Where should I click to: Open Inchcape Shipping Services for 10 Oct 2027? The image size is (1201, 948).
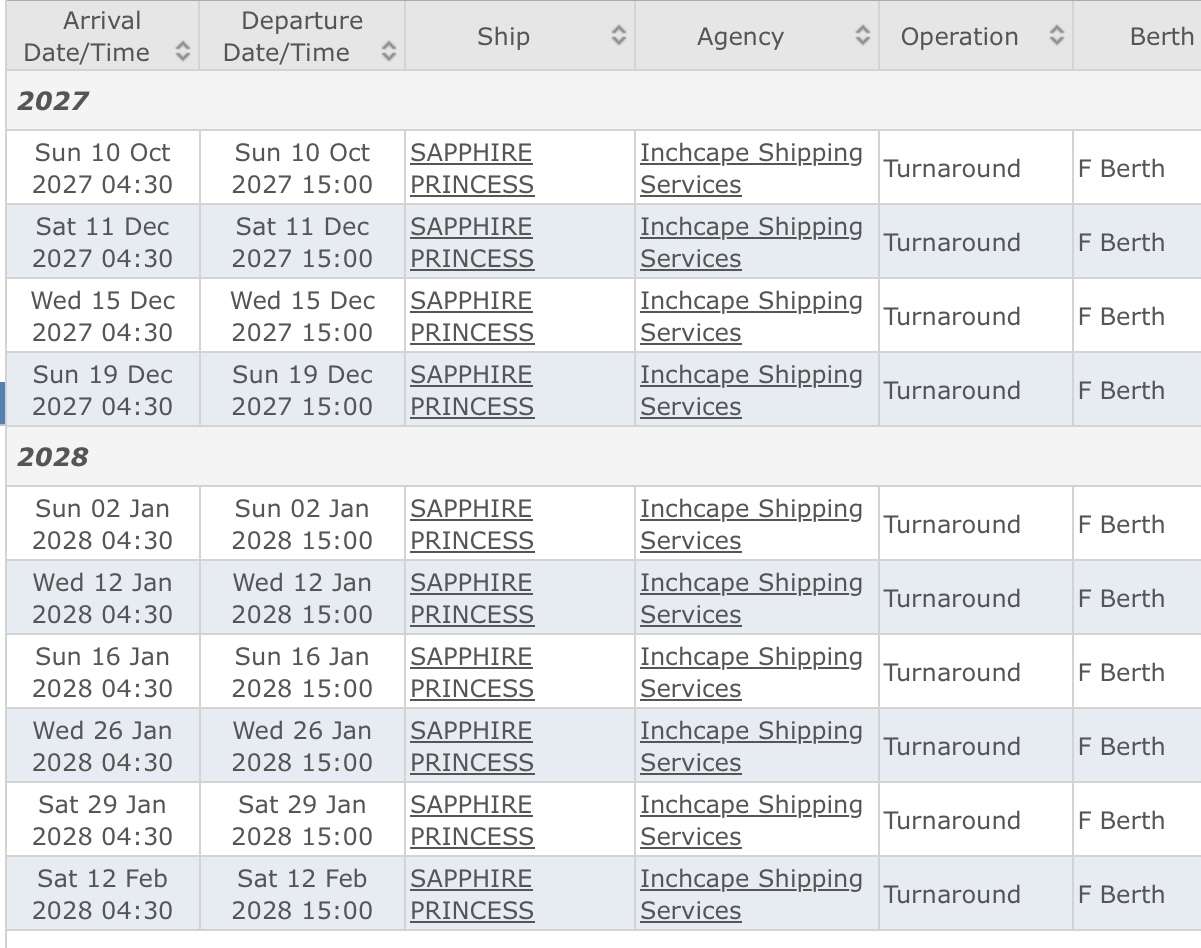(751, 168)
